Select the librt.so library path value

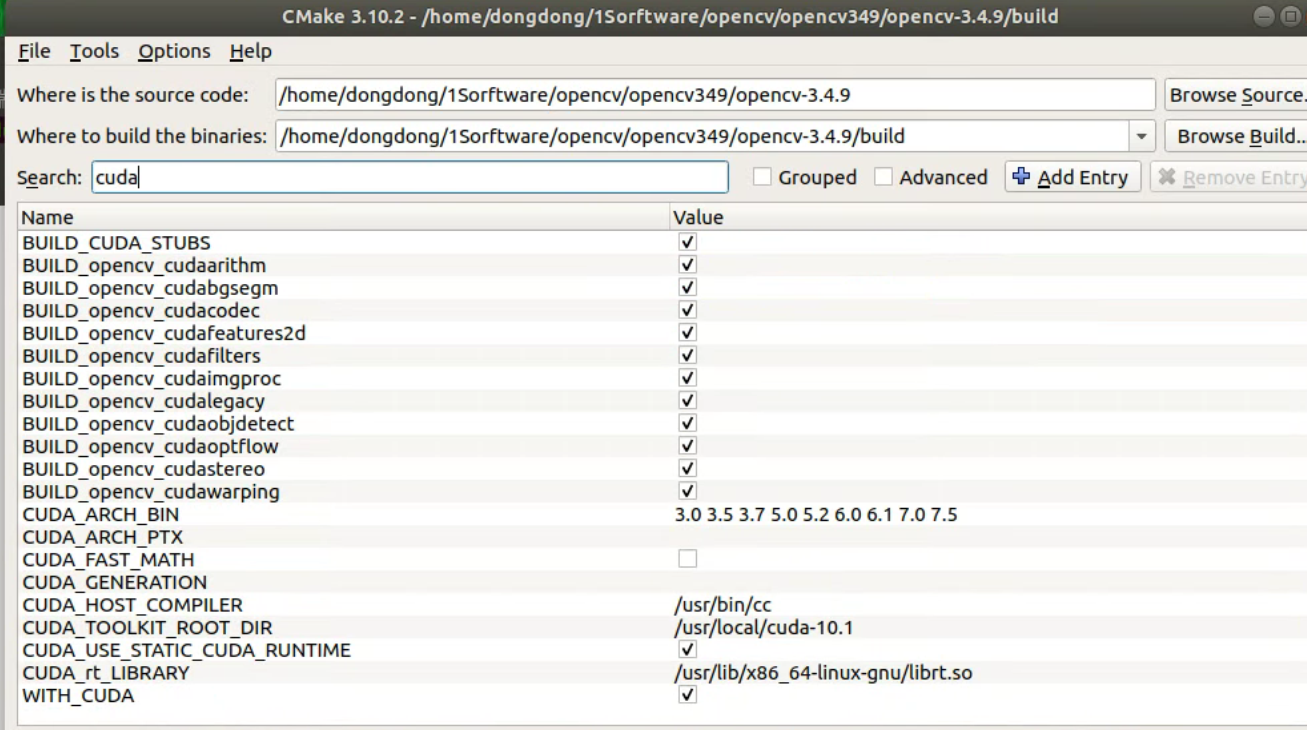tap(824, 673)
